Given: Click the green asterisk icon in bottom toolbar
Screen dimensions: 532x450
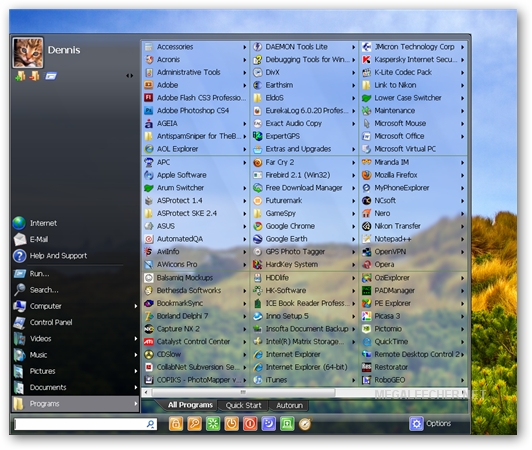Looking at the screenshot, I should pos(213,424).
